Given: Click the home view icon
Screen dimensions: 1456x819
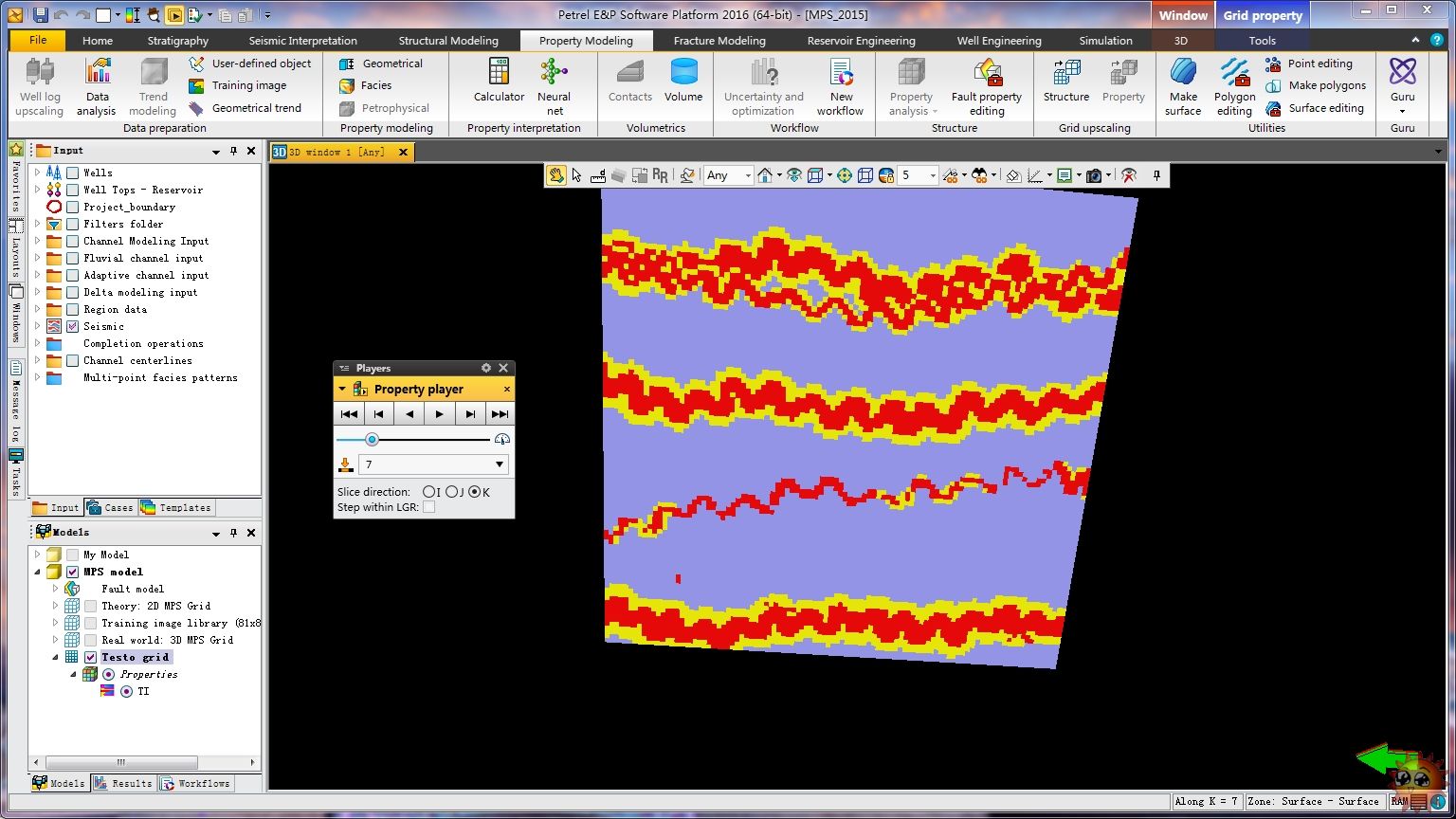Looking at the screenshot, I should pos(764,175).
